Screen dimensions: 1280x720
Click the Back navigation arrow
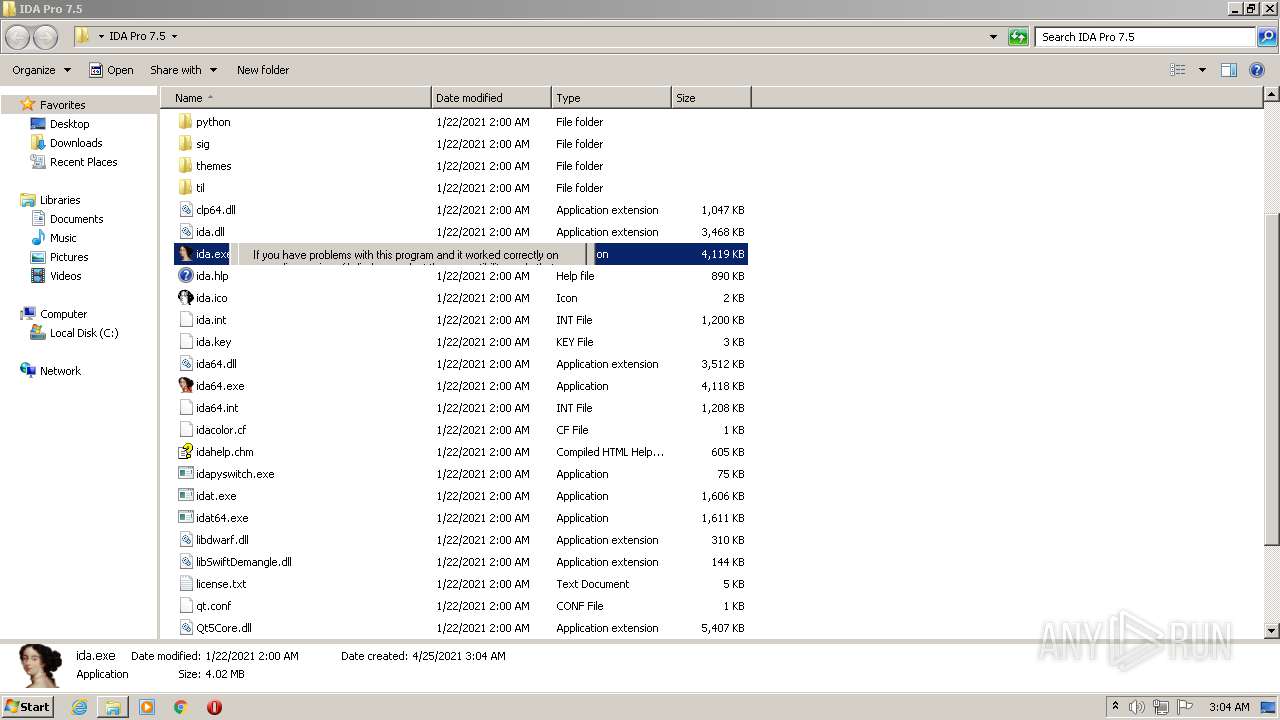pyautogui.click(x=18, y=37)
